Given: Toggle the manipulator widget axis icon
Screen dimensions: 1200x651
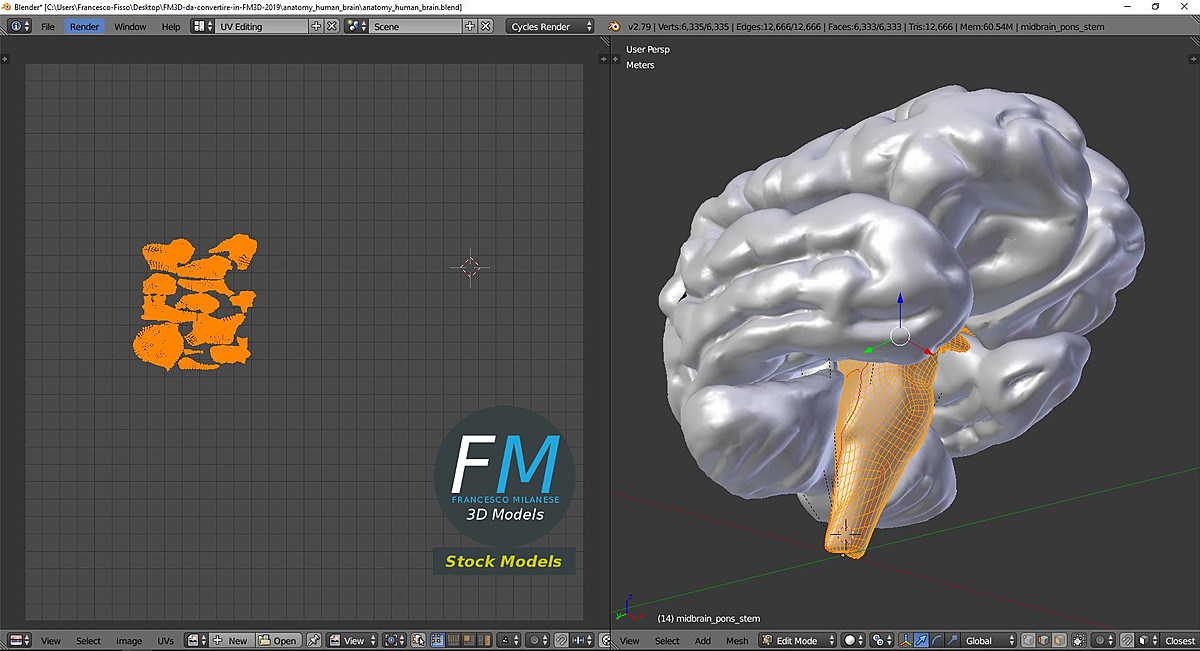Looking at the screenshot, I should click(906, 640).
